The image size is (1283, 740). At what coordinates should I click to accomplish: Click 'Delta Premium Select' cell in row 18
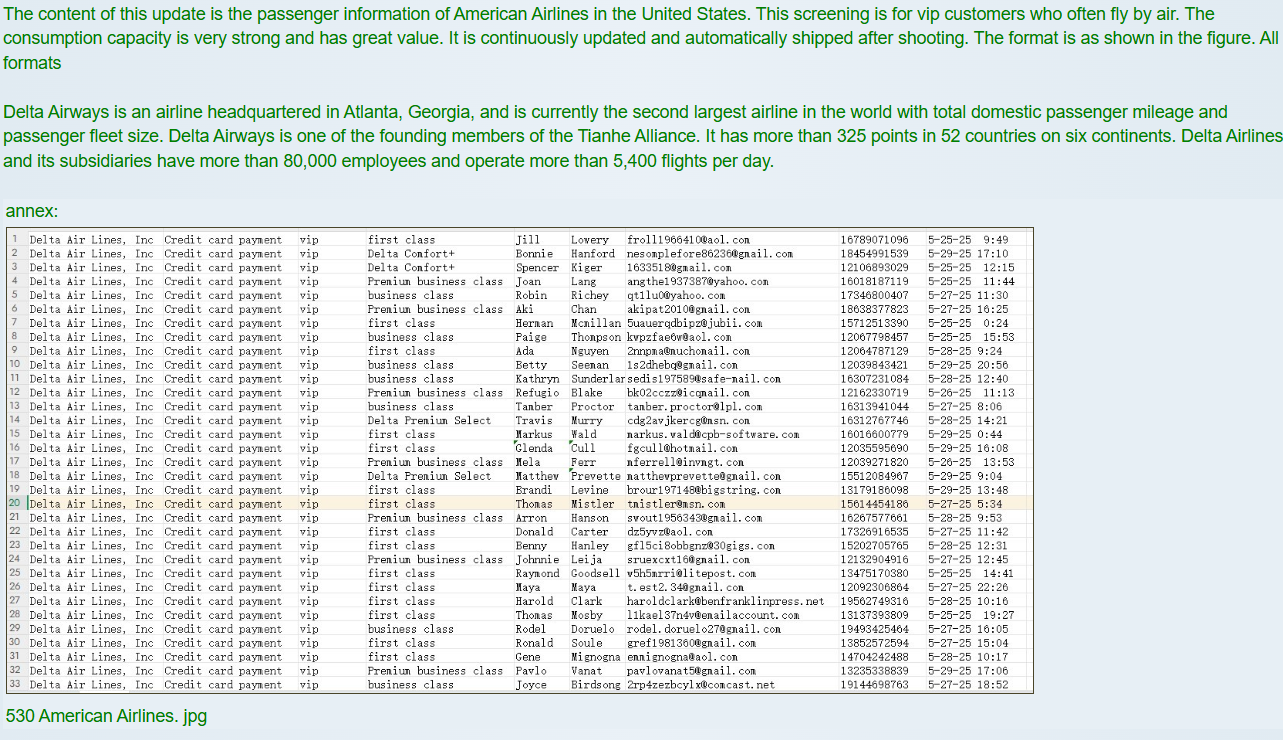coord(429,477)
